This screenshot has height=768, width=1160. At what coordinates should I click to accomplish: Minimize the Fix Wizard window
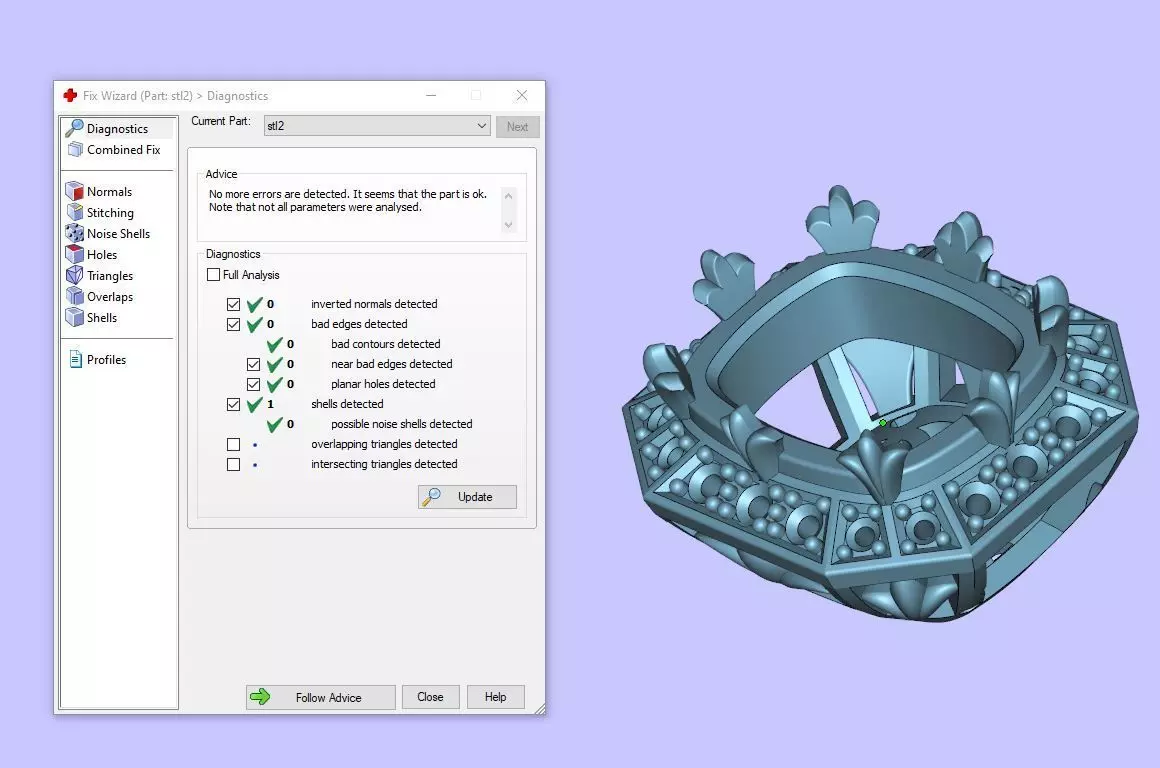point(431,95)
